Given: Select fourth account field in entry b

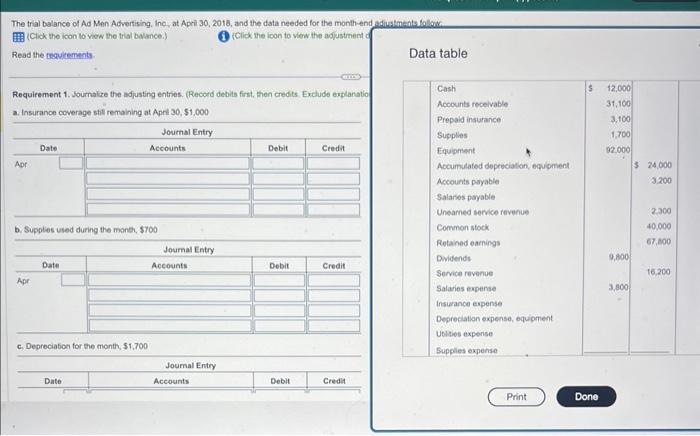Looking at the screenshot, I should pos(170,326).
